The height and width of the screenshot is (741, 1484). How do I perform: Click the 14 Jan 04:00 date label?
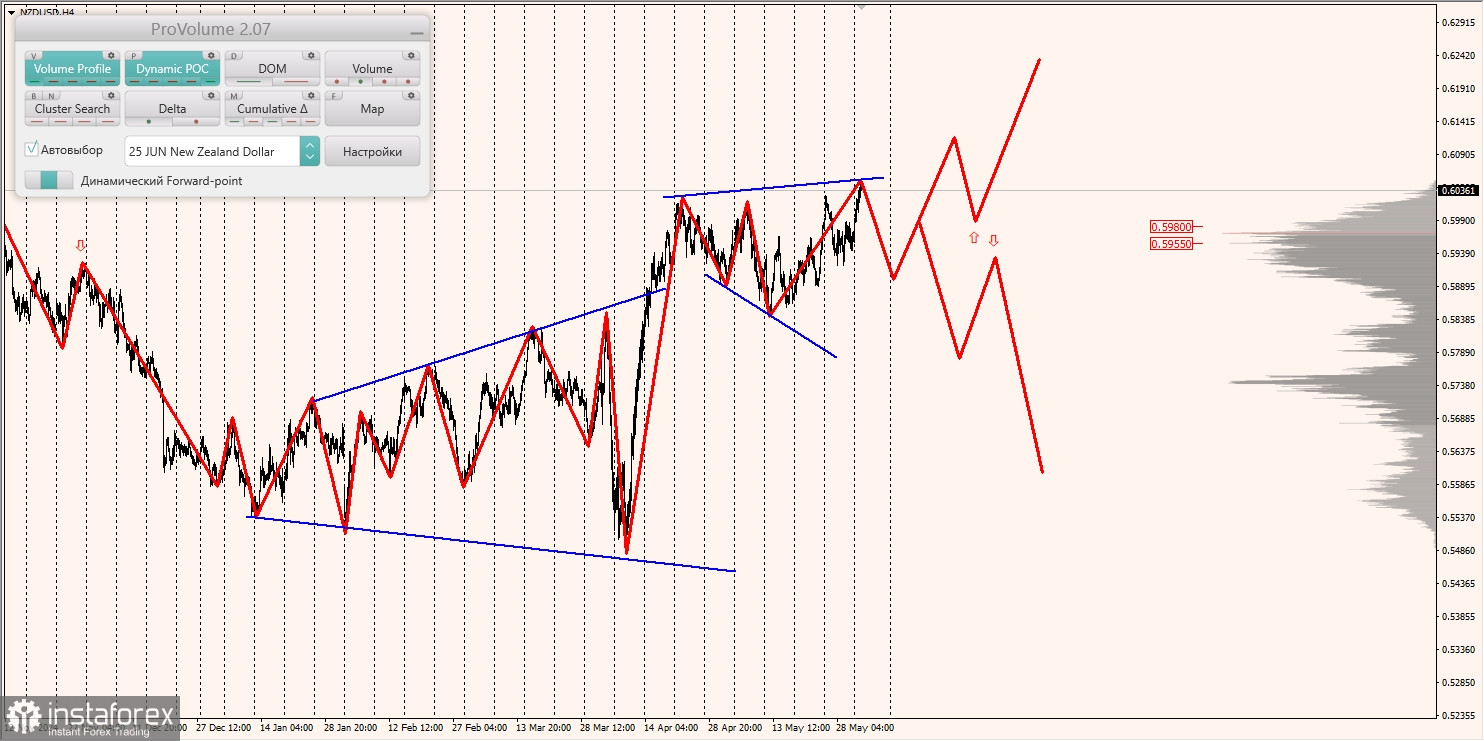pyautogui.click(x=285, y=728)
